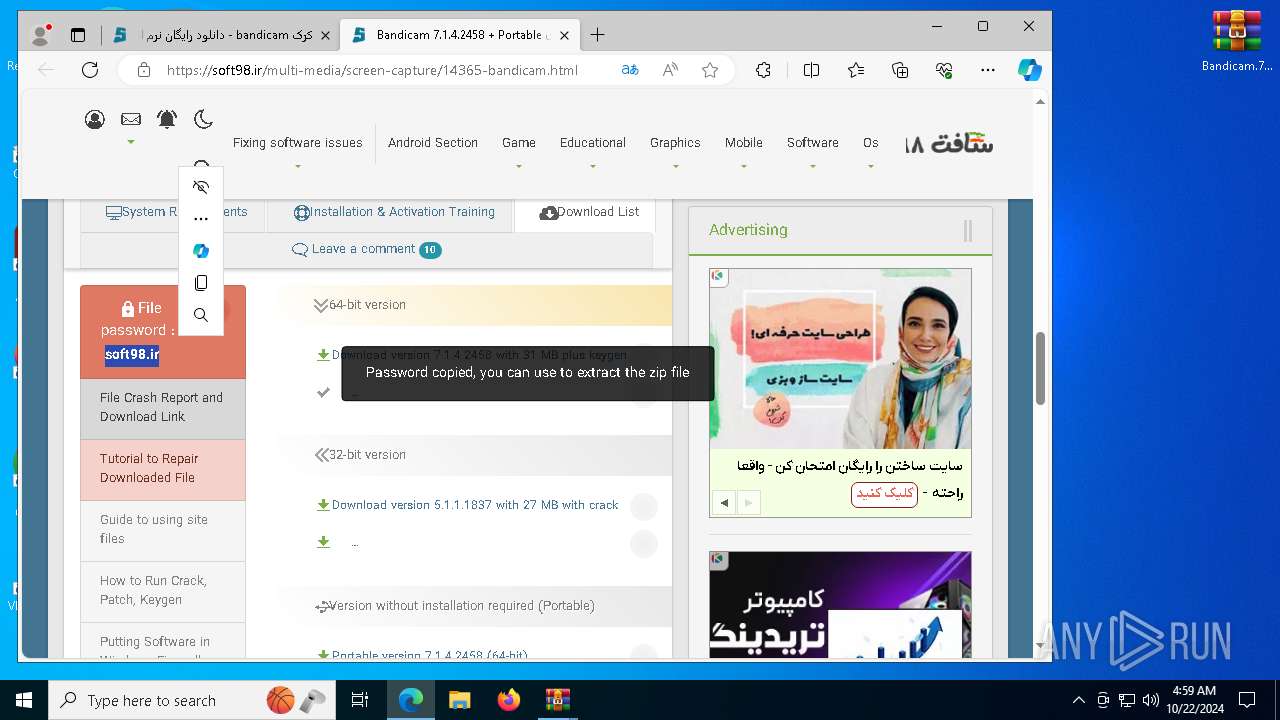Open Collections icon
This screenshot has width=1280, height=720.
(900, 70)
